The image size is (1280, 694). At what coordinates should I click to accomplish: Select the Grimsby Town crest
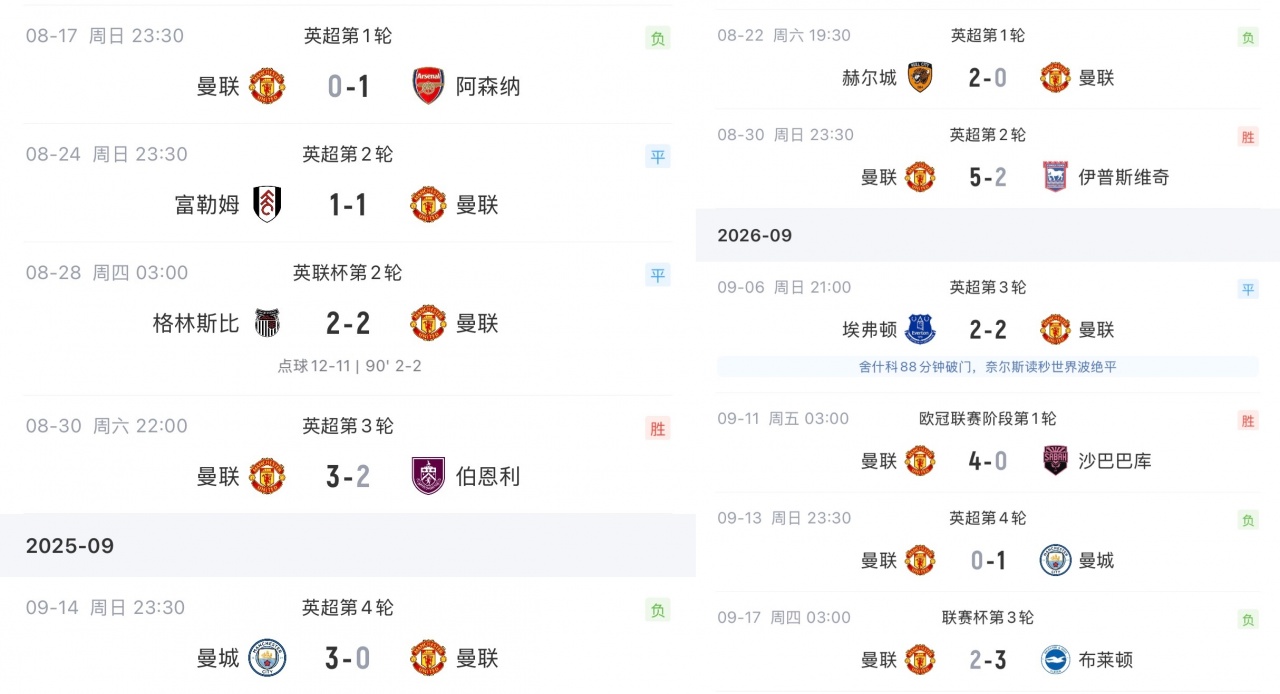pos(267,323)
